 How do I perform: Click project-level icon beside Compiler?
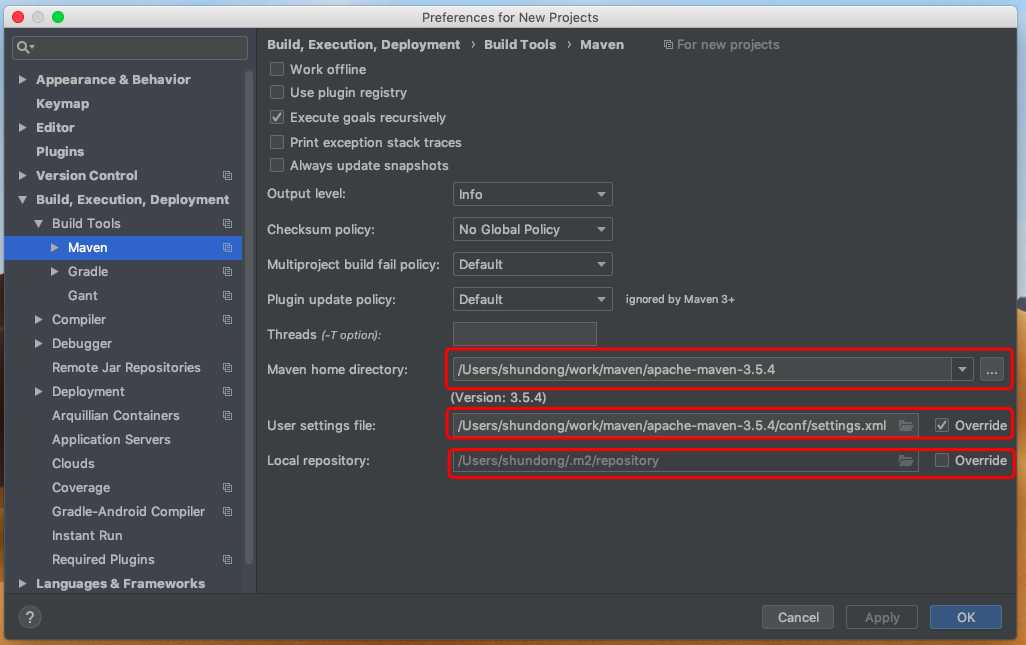227,319
